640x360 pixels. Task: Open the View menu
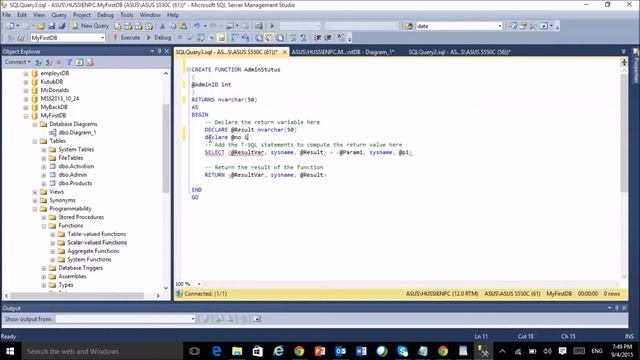coord(39,15)
